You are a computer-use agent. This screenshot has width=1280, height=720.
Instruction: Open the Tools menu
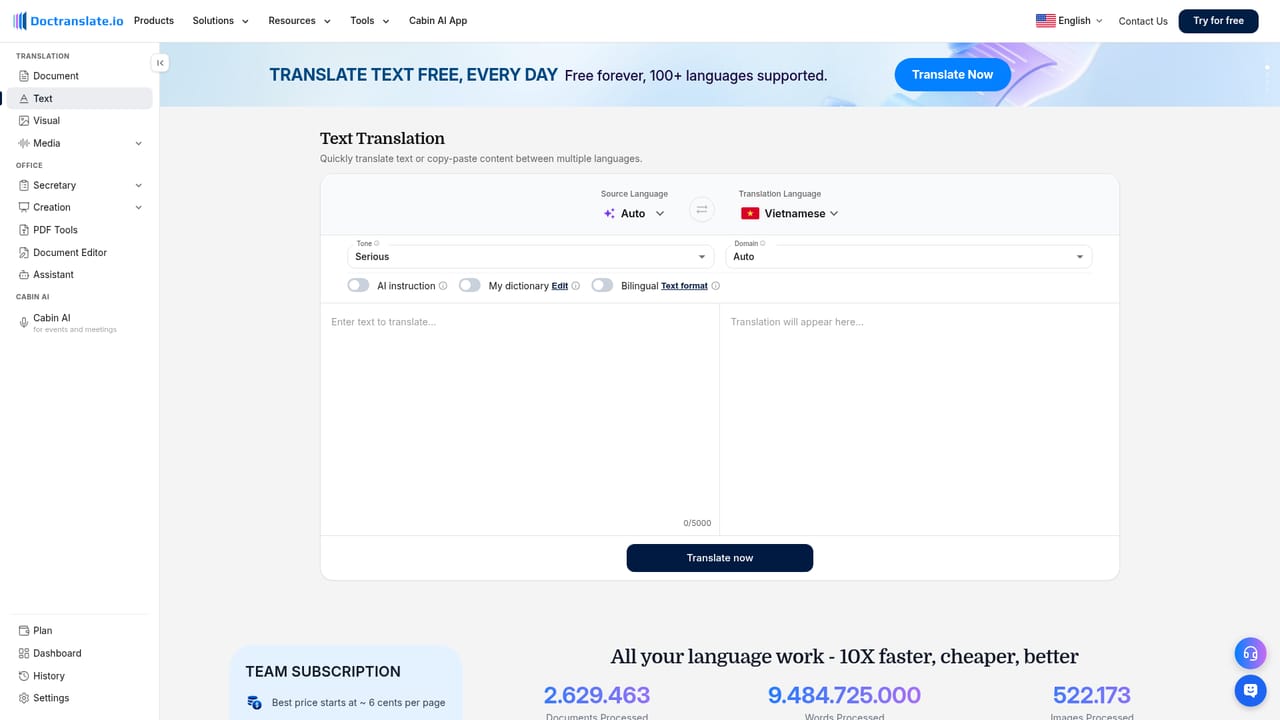coord(370,21)
